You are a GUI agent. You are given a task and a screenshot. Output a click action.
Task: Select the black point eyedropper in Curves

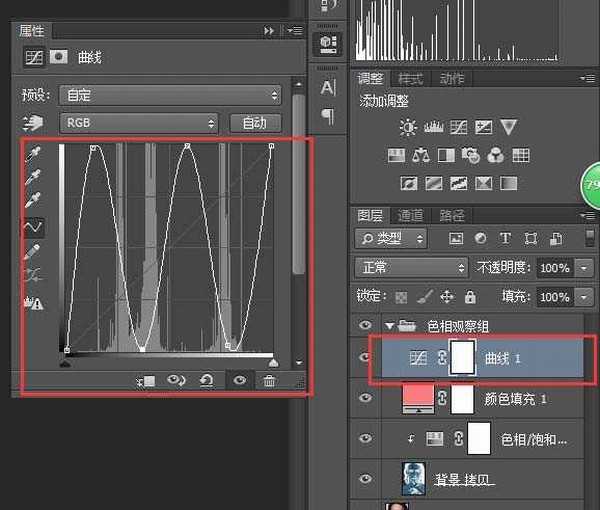tap(33, 154)
